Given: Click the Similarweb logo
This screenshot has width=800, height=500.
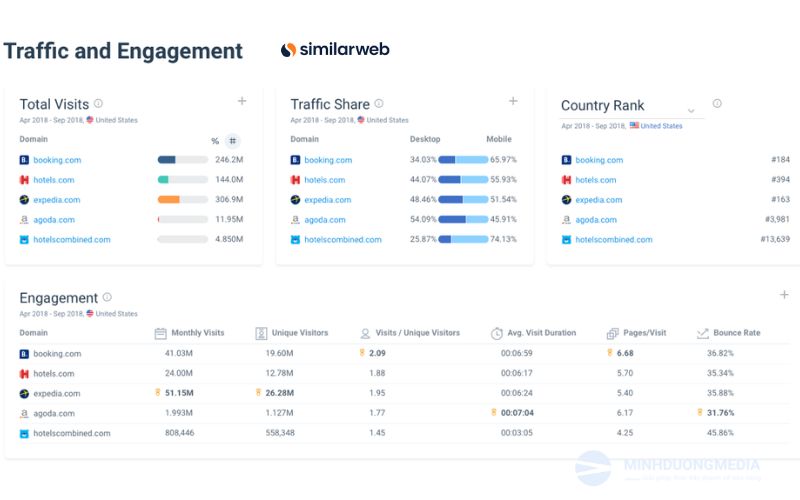Looking at the screenshot, I should coord(335,49).
